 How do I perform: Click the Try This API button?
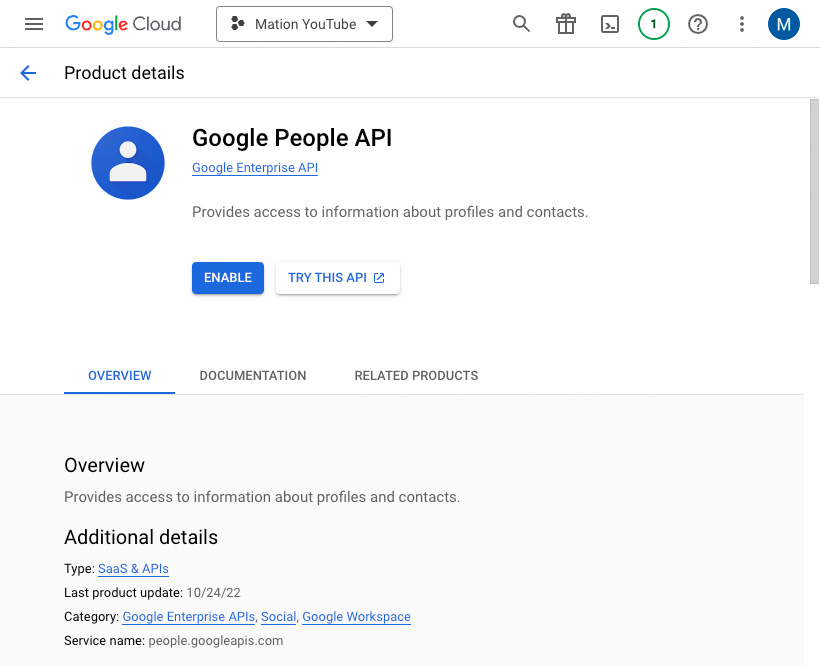coord(338,278)
